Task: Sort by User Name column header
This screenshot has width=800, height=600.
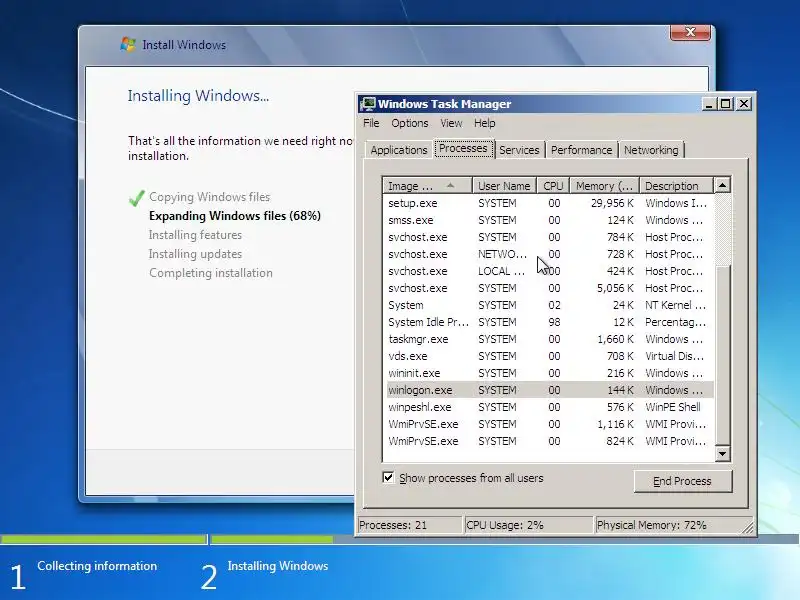Action: 505,186
